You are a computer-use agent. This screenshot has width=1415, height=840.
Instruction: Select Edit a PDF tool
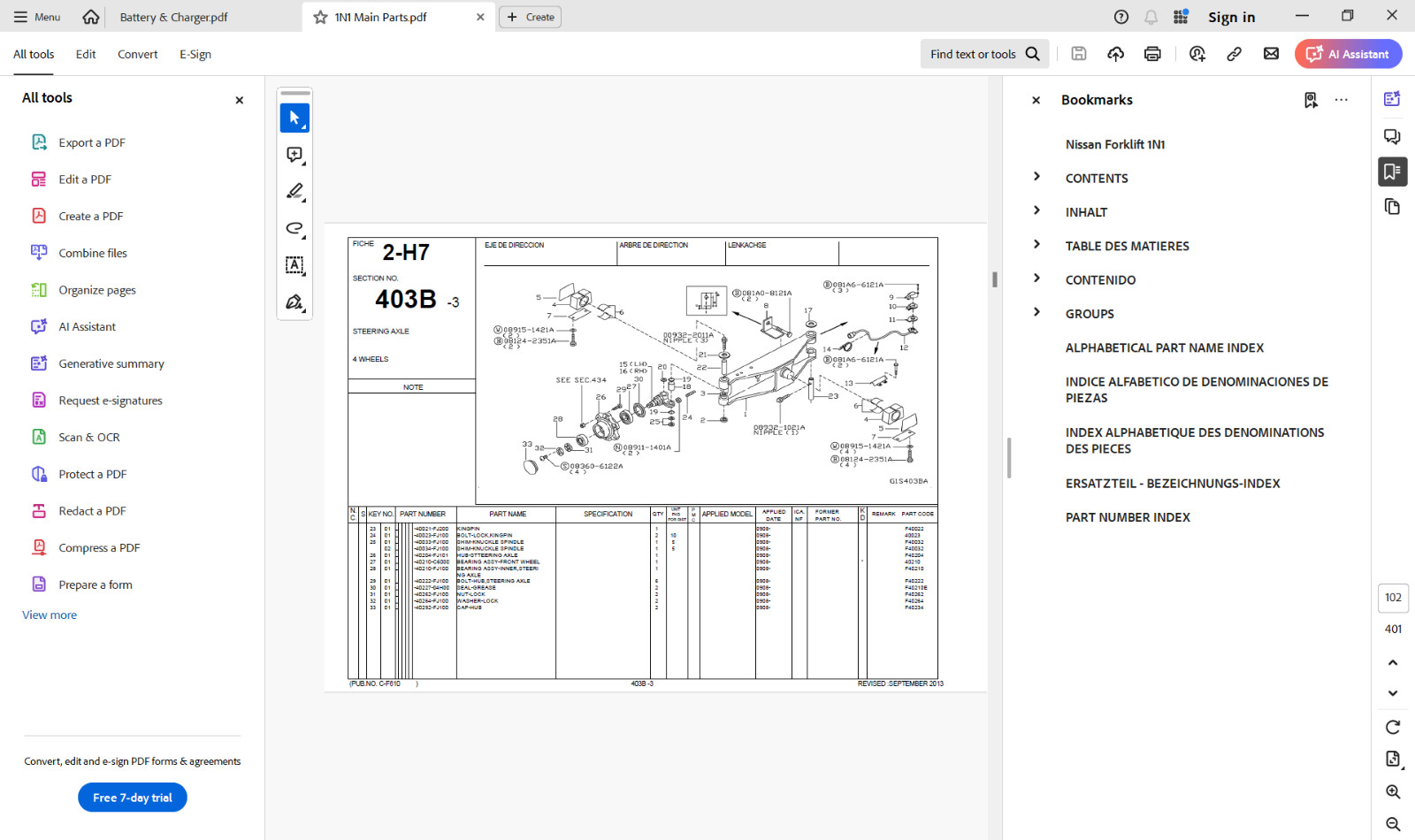(84, 179)
